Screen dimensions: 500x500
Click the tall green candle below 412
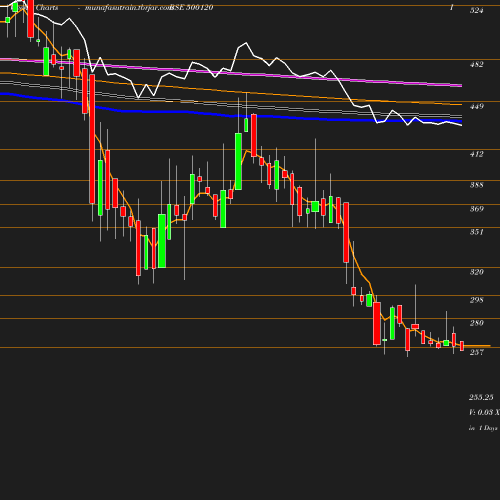click(x=238, y=161)
